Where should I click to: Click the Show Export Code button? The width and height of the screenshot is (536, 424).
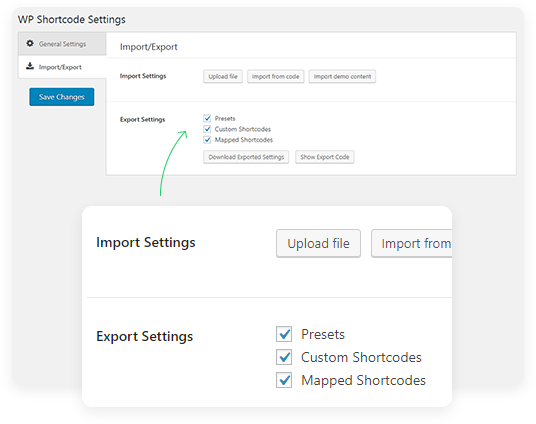coord(325,157)
